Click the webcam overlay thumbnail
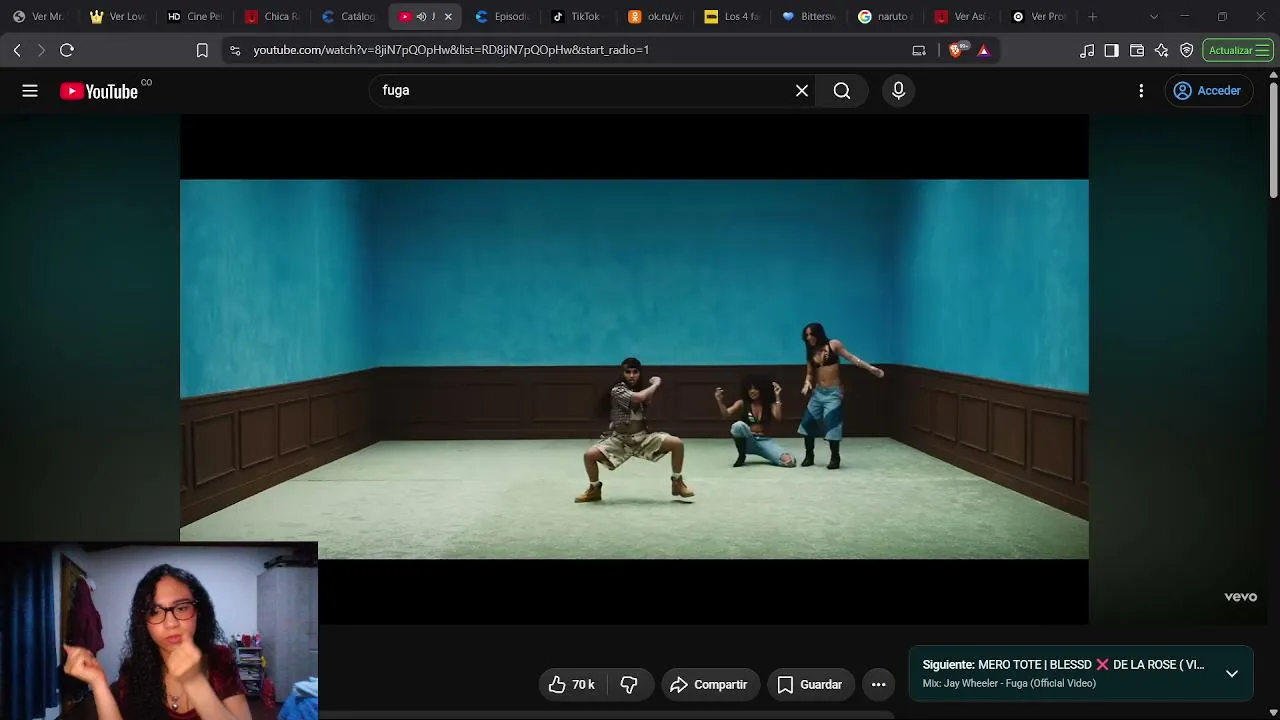The height and width of the screenshot is (720, 1280). [159, 632]
